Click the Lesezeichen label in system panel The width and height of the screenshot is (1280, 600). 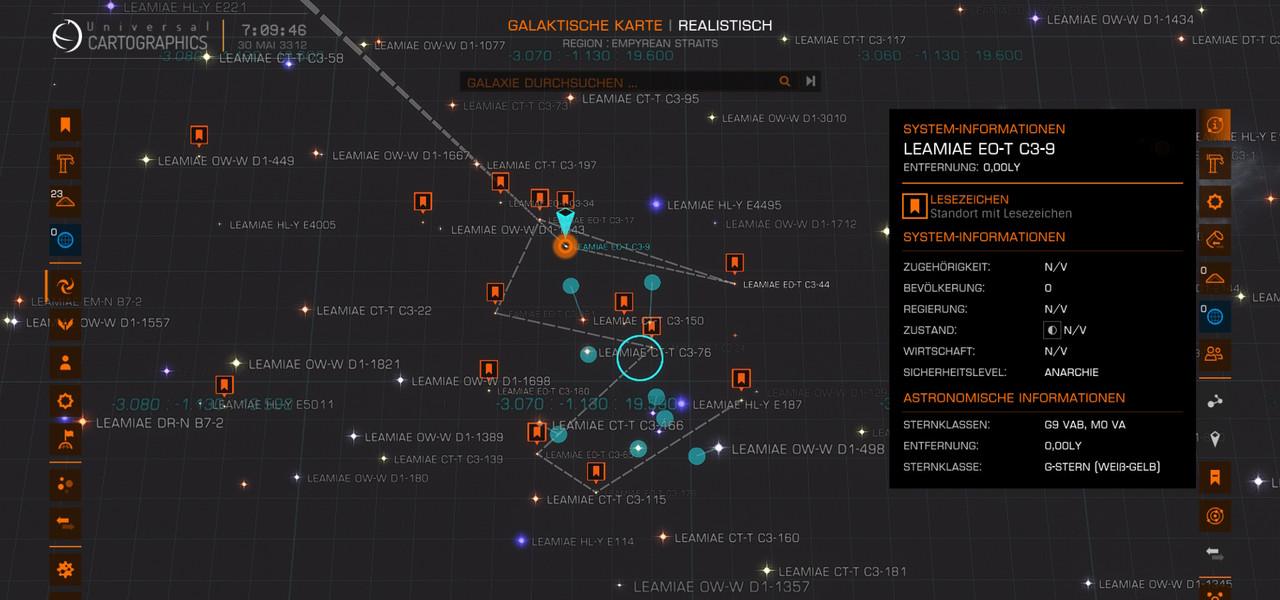coord(969,199)
